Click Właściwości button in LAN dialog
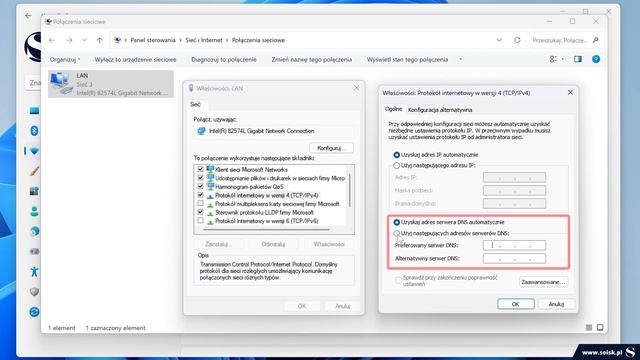The image size is (640, 360). 329,244
